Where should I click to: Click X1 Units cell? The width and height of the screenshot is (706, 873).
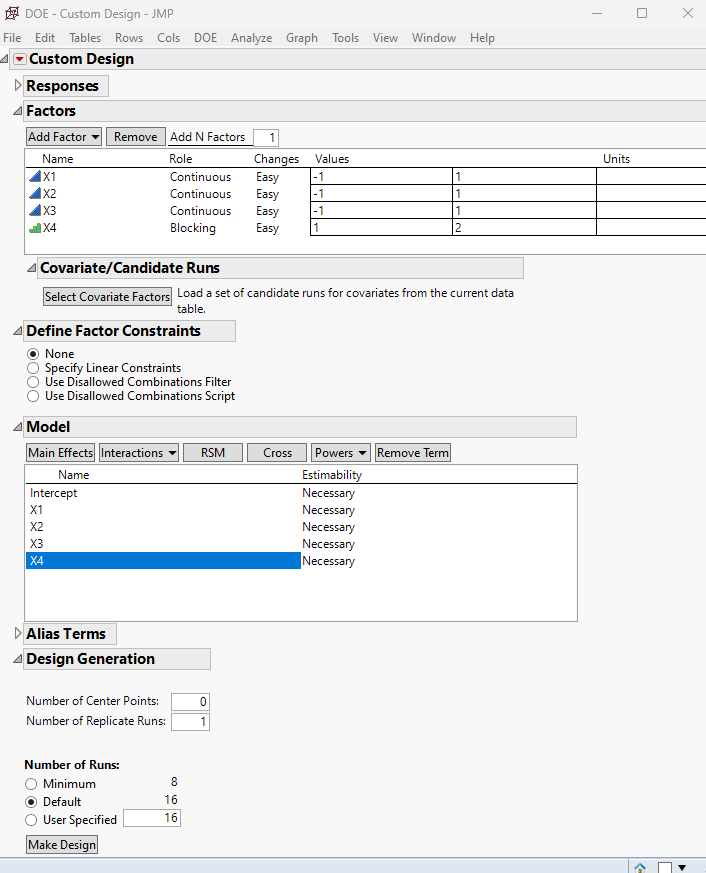click(x=651, y=176)
